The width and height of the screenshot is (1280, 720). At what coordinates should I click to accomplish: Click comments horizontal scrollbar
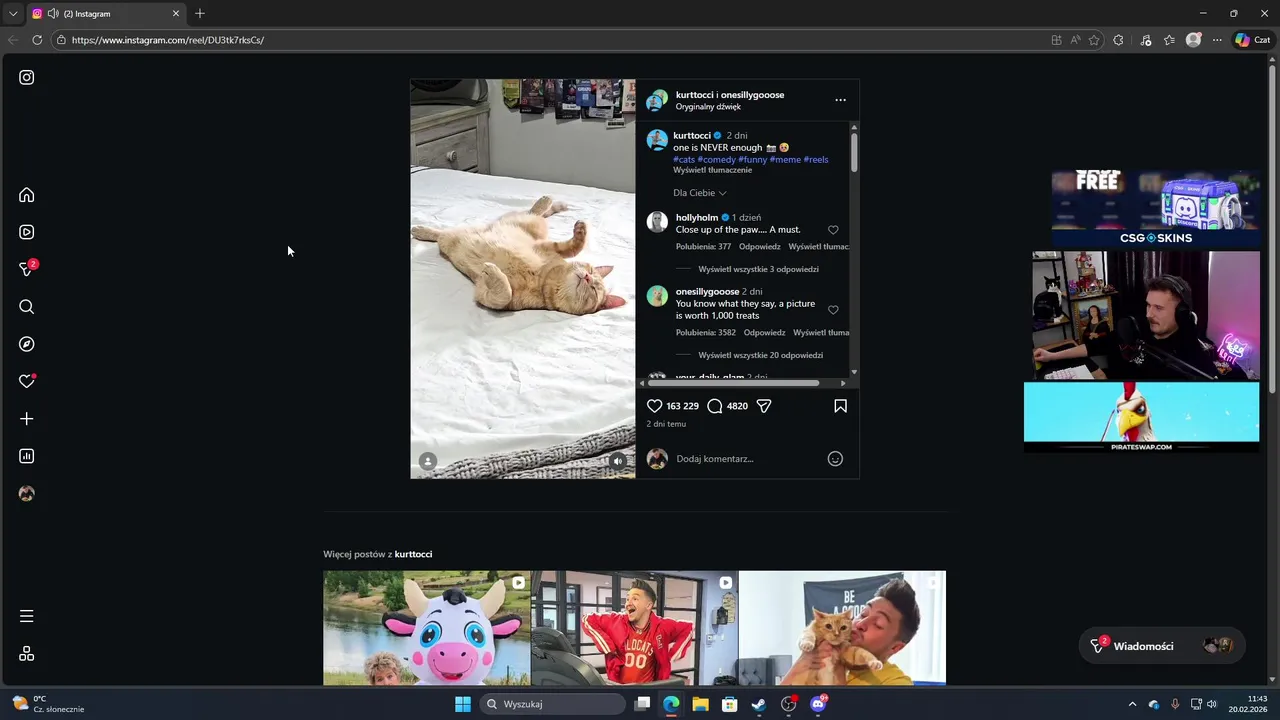(x=733, y=383)
